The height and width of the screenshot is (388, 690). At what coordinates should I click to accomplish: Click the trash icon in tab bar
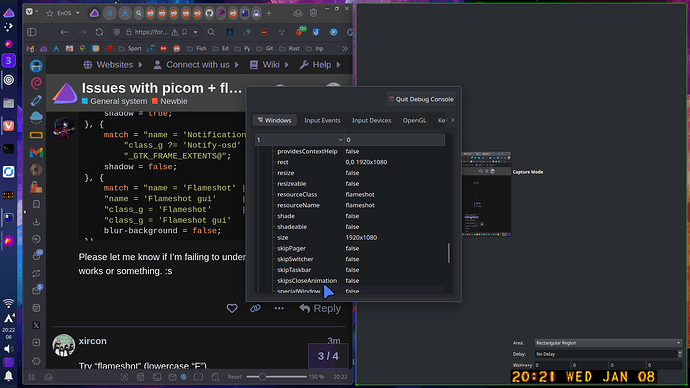[x=313, y=13]
